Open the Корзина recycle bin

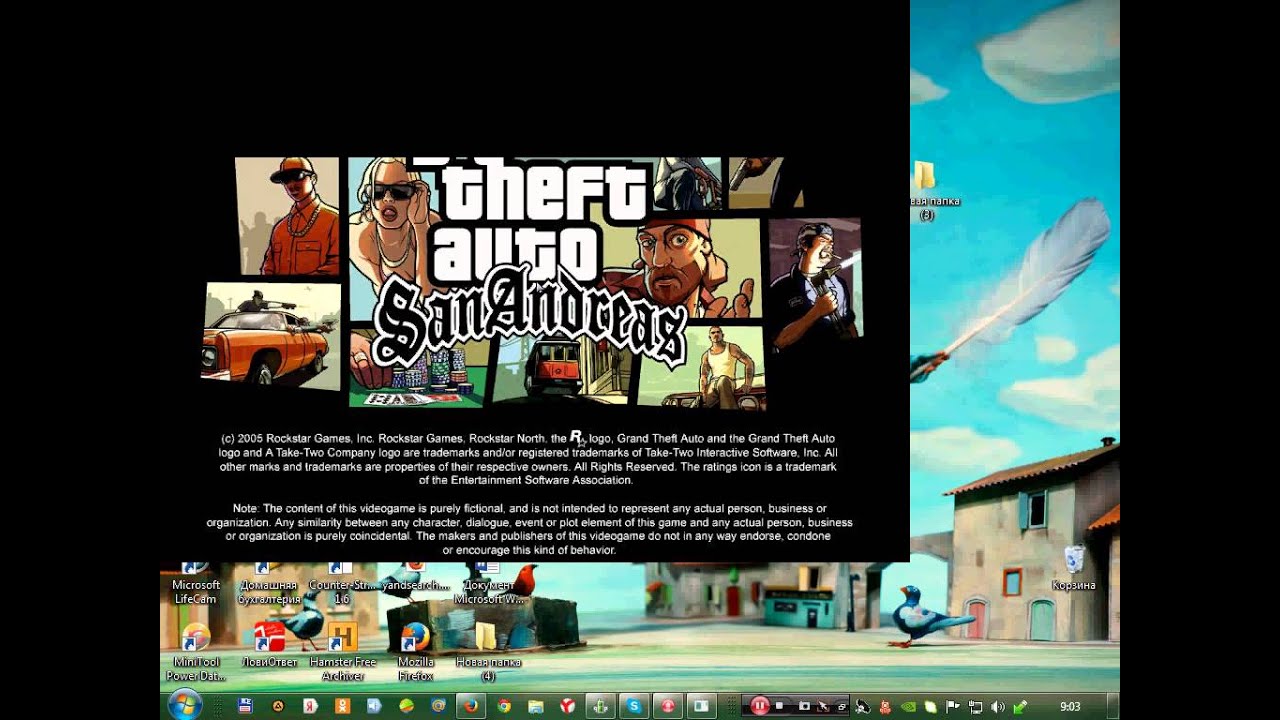(1074, 568)
